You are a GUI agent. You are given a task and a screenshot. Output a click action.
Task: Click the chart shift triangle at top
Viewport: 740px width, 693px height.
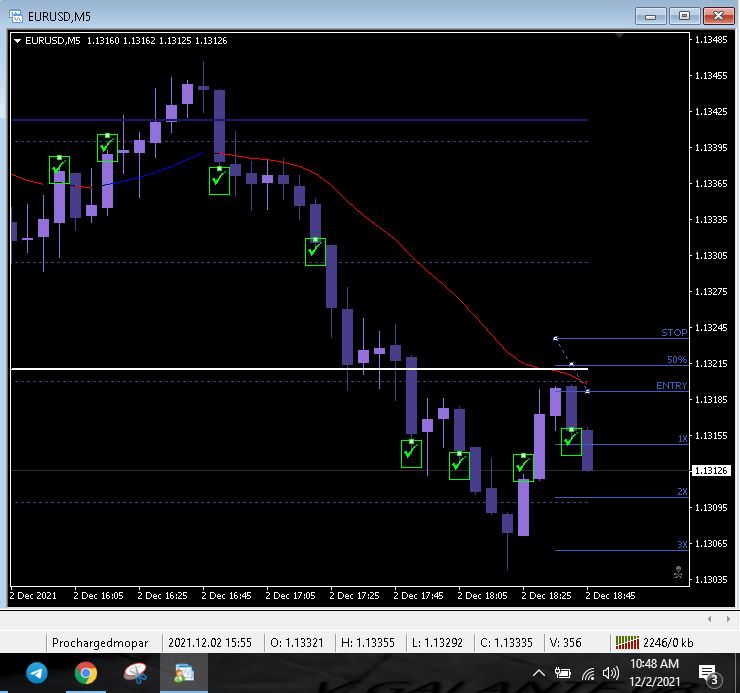(x=619, y=36)
